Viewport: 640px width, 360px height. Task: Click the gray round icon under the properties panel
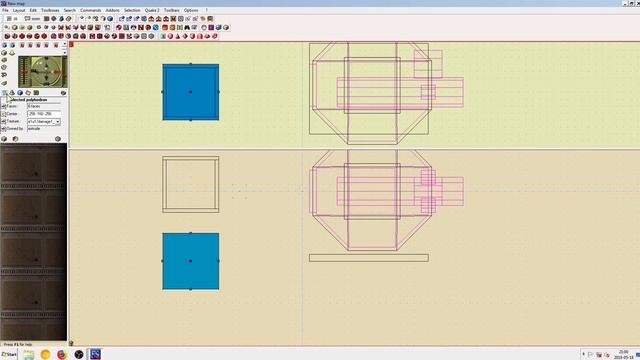point(58,139)
